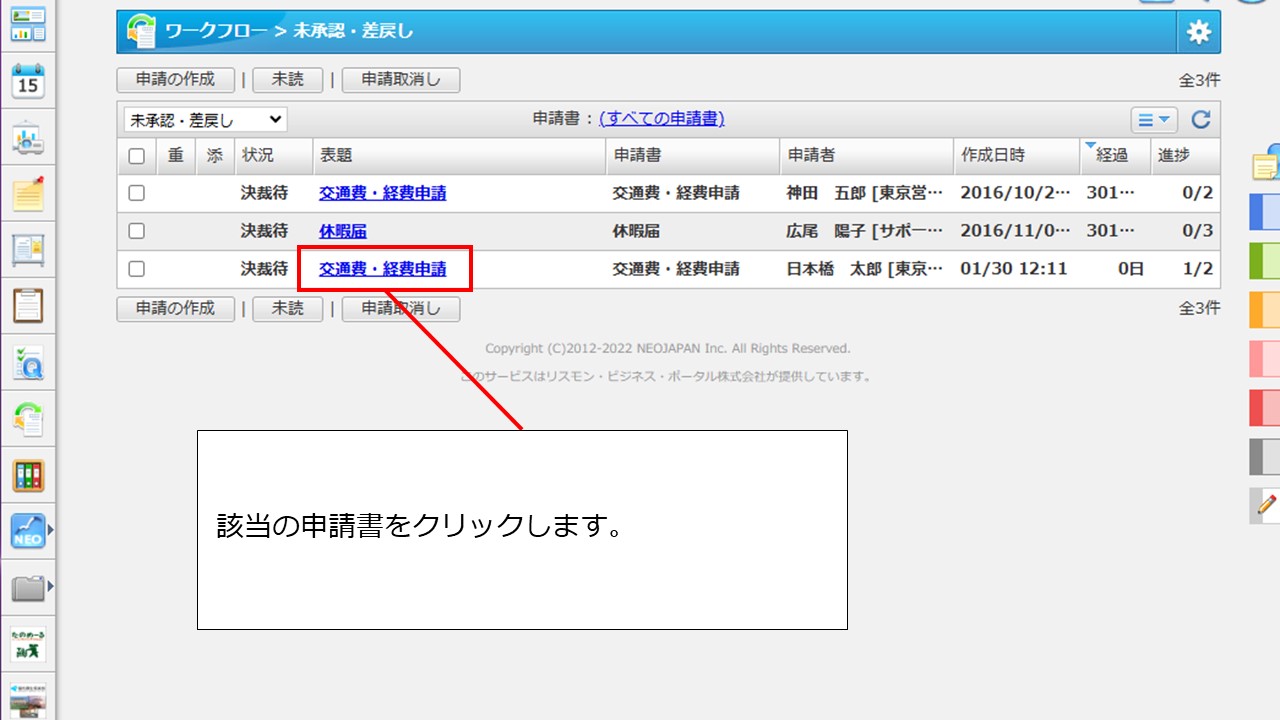Click the refresh list icon
Image resolution: width=1280 pixels, height=720 pixels.
point(1201,120)
